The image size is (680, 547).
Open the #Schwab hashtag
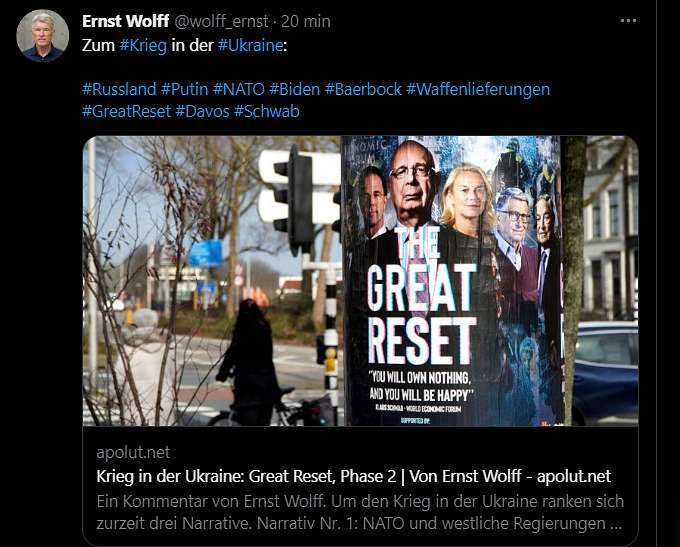pos(267,111)
